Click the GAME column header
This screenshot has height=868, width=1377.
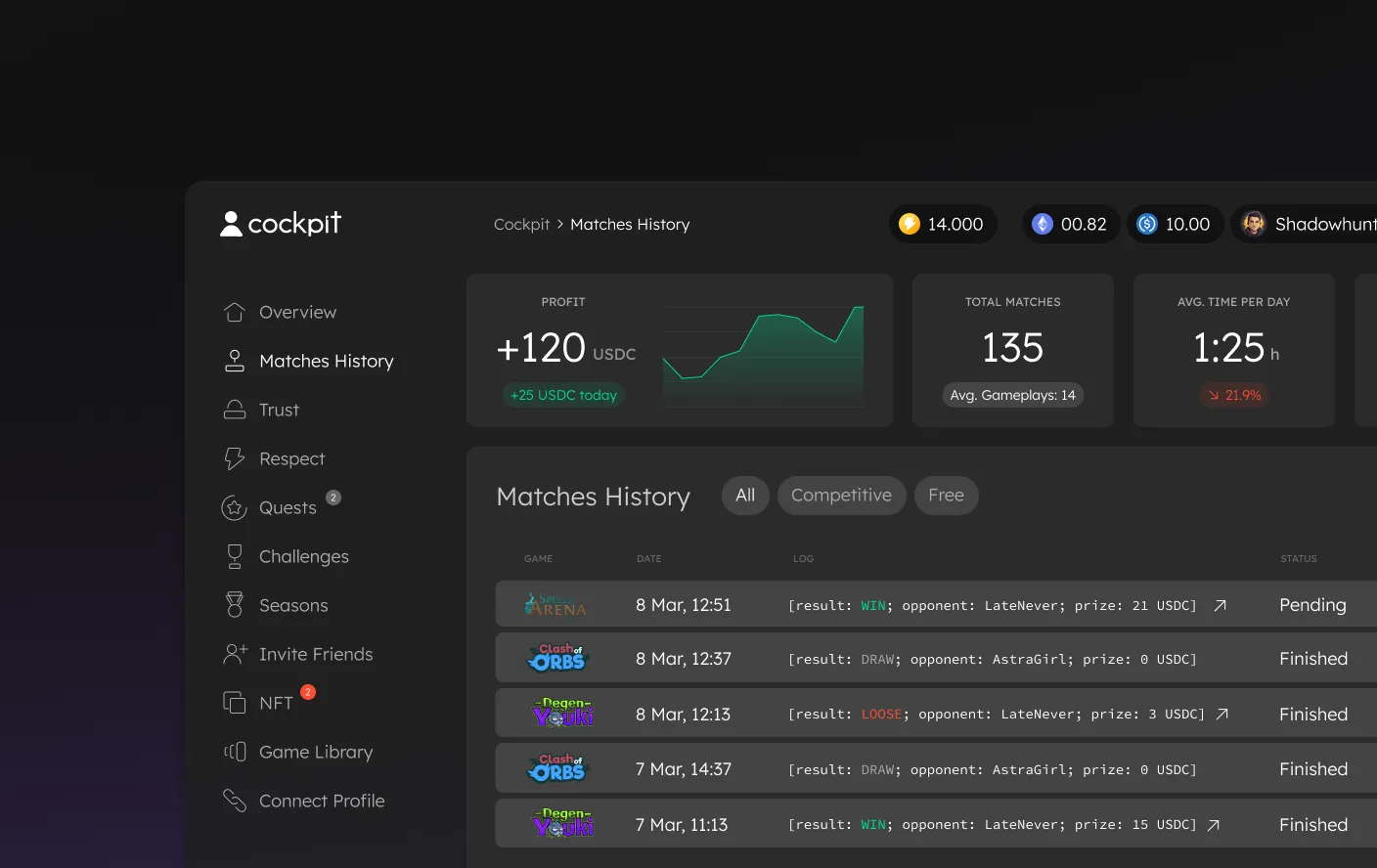(x=539, y=559)
